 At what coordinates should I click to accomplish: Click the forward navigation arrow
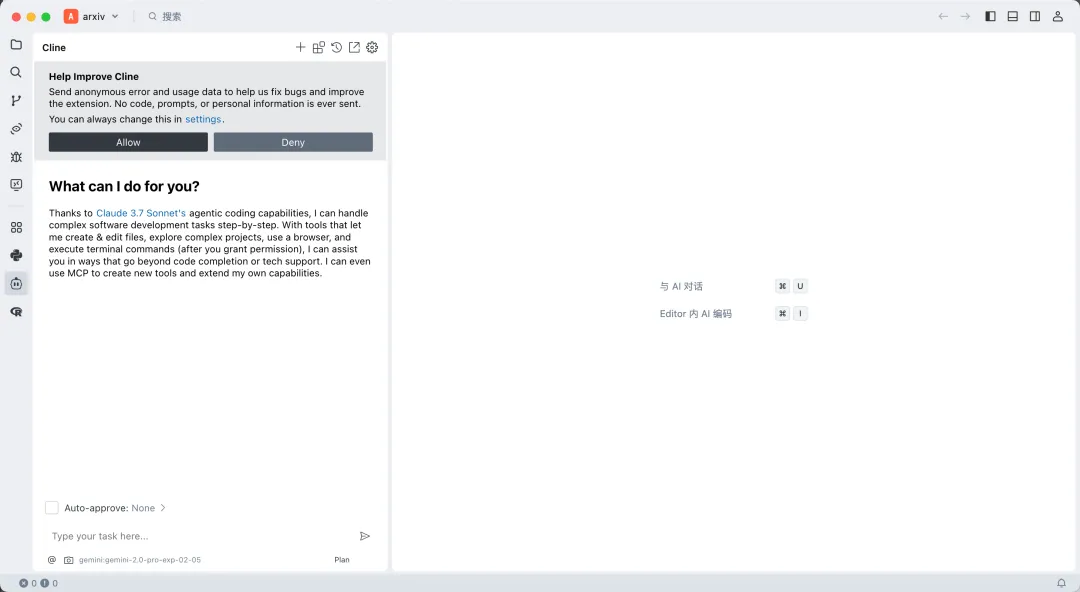tap(965, 17)
